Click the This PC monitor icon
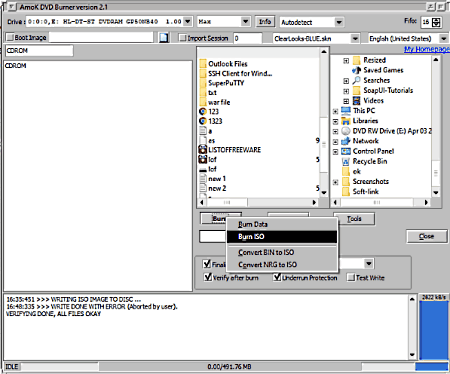 346,110
